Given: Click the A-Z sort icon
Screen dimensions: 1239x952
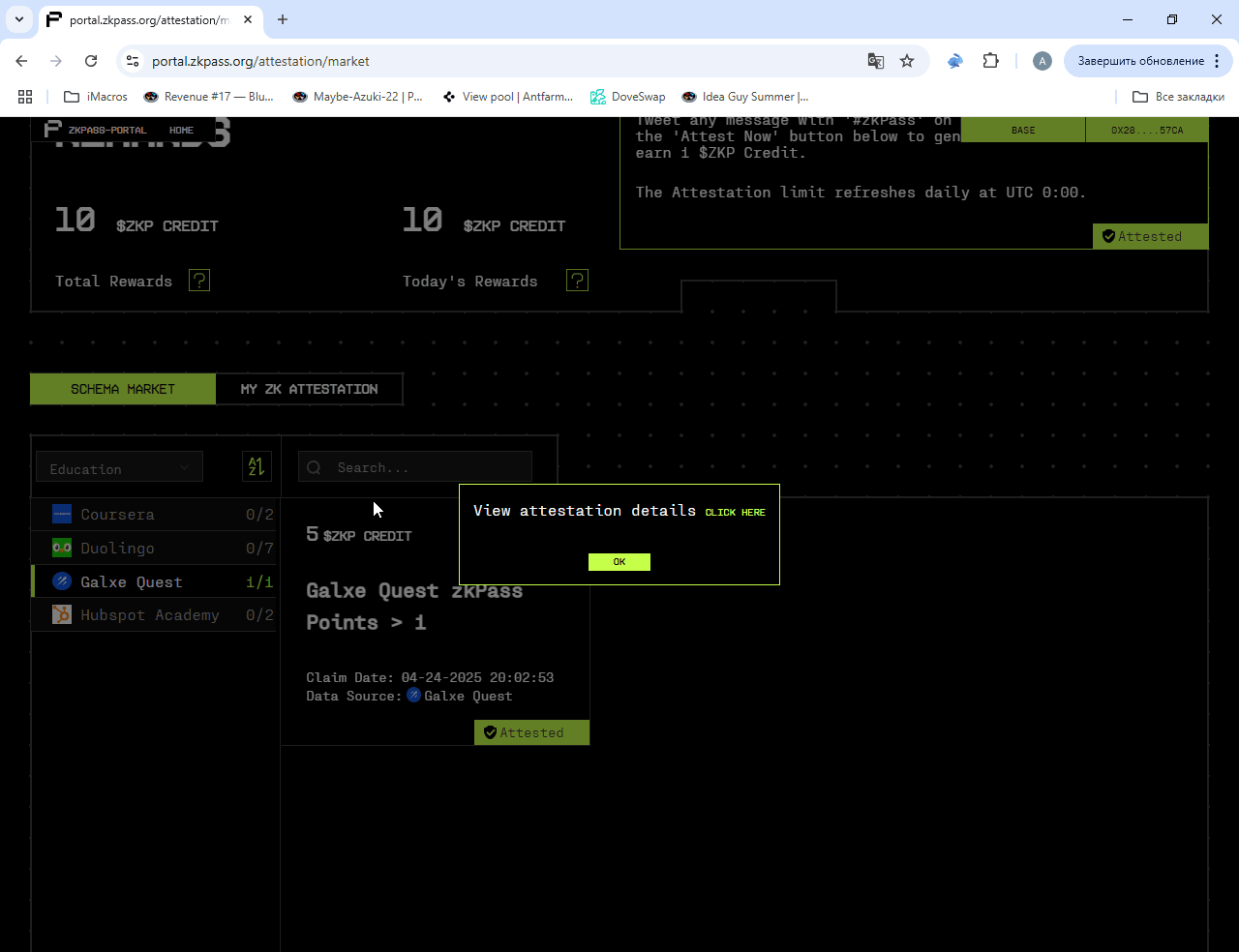Looking at the screenshot, I should pyautogui.click(x=257, y=467).
